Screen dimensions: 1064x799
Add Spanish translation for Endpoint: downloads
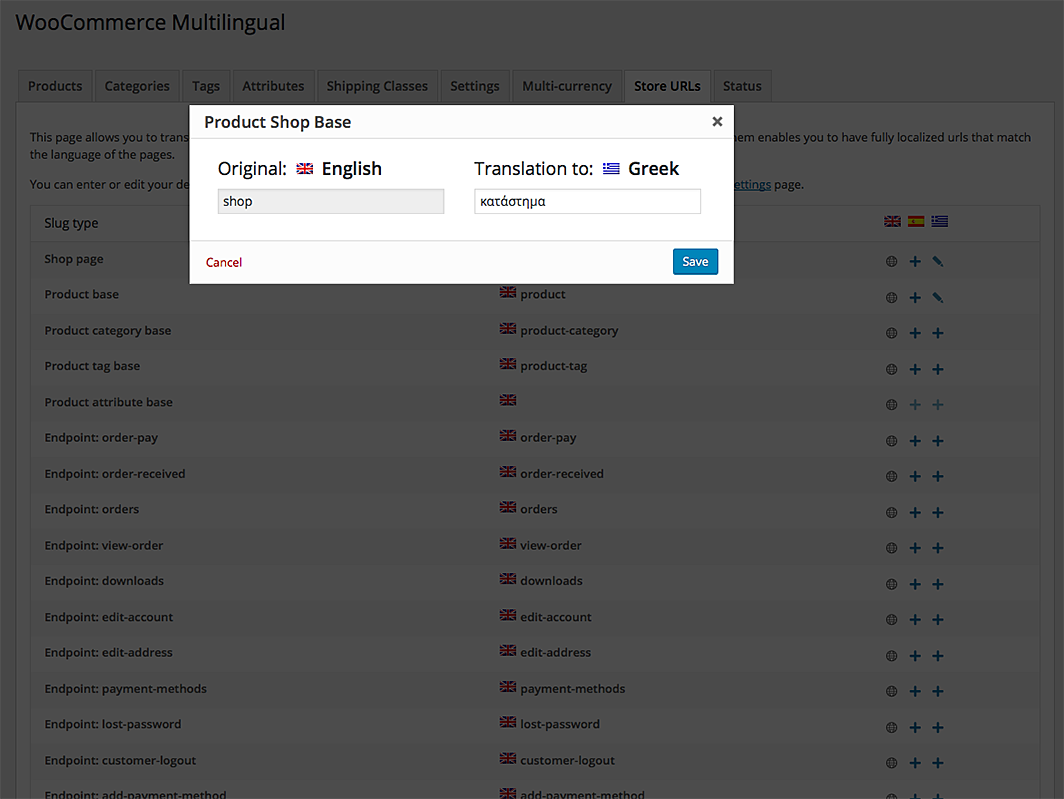pos(915,584)
